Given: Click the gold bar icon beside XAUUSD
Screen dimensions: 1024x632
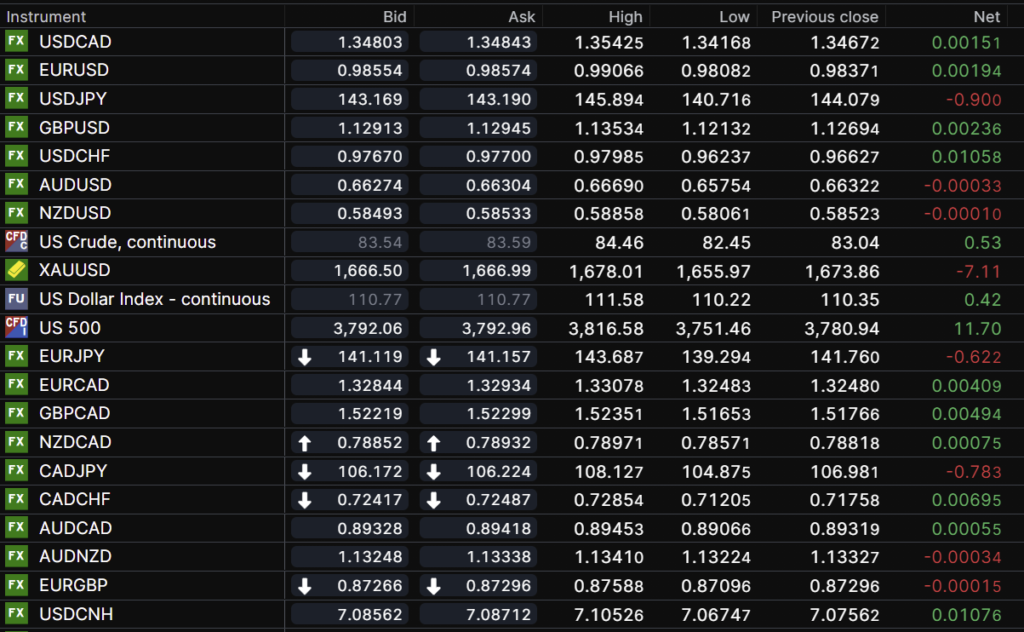Looking at the screenshot, I should click(16, 270).
